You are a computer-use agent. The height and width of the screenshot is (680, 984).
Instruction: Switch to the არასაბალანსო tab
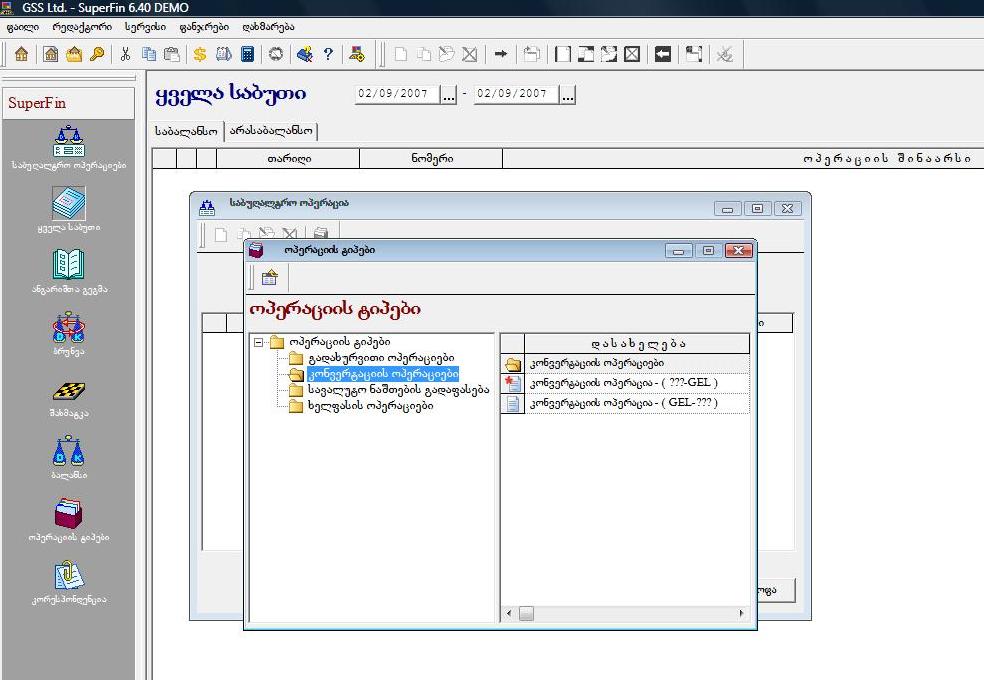272,130
